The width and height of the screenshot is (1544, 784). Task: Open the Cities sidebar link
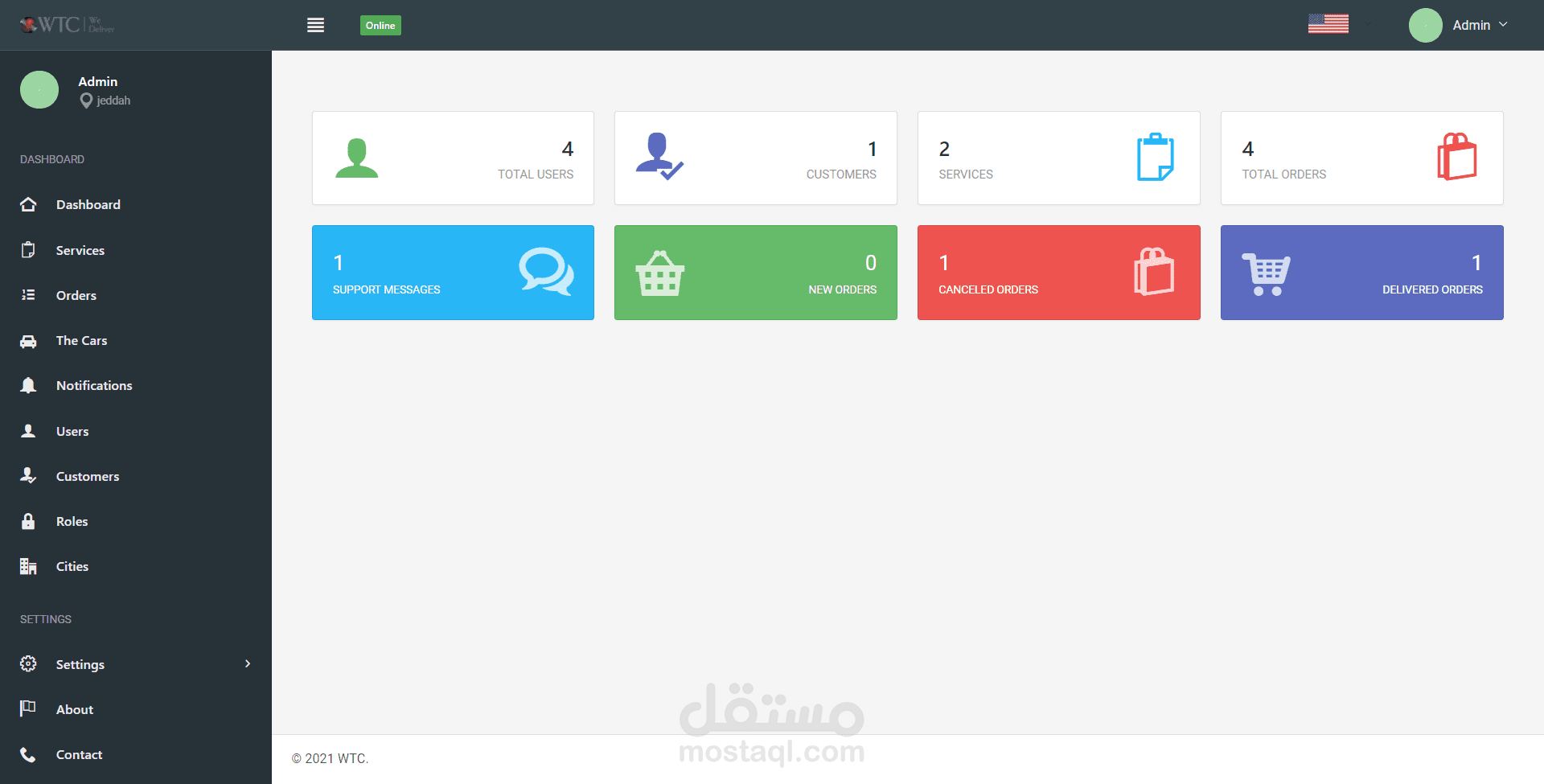(x=72, y=566)
